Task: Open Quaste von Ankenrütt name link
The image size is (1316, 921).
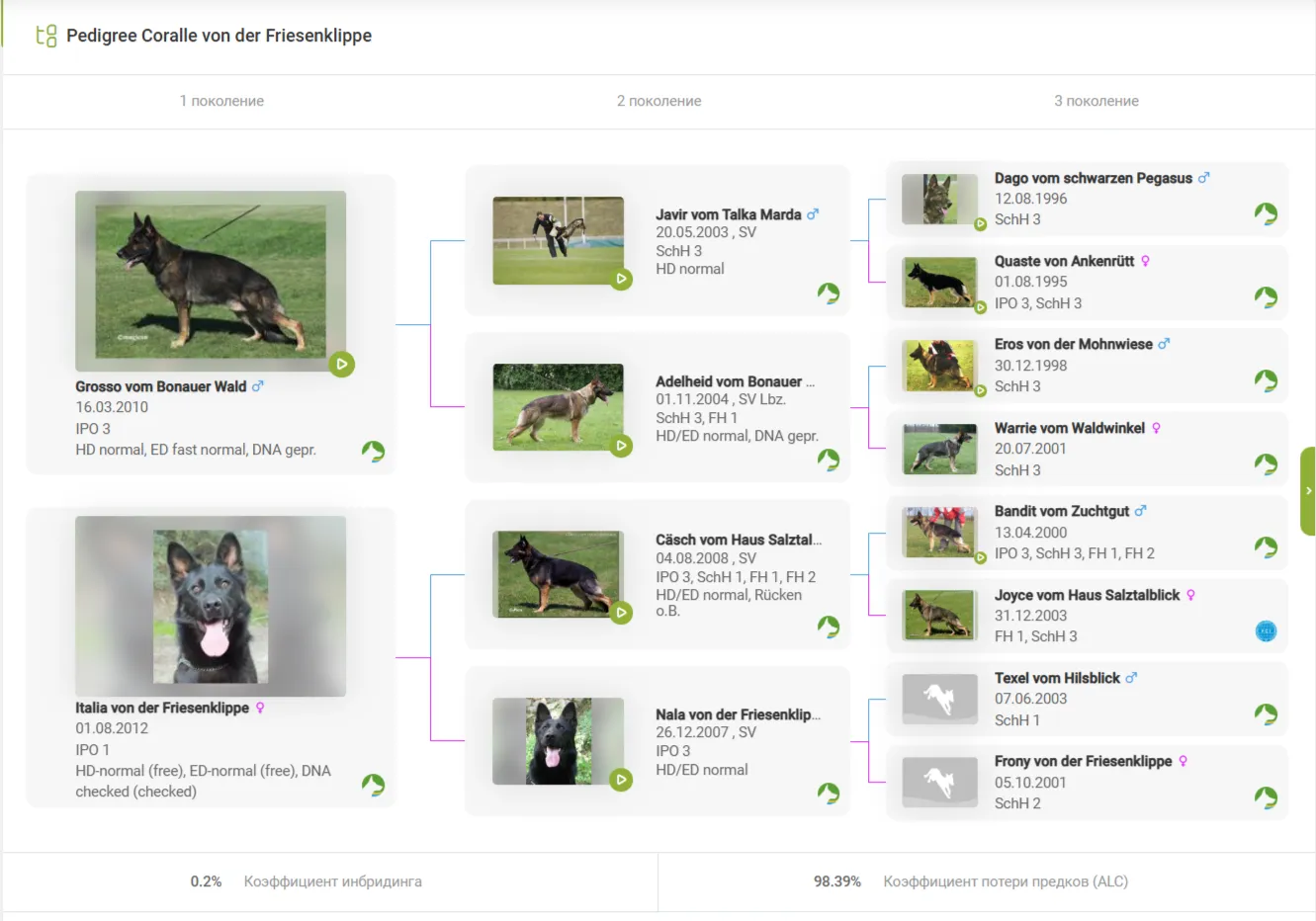Action: pos(1064,261)
